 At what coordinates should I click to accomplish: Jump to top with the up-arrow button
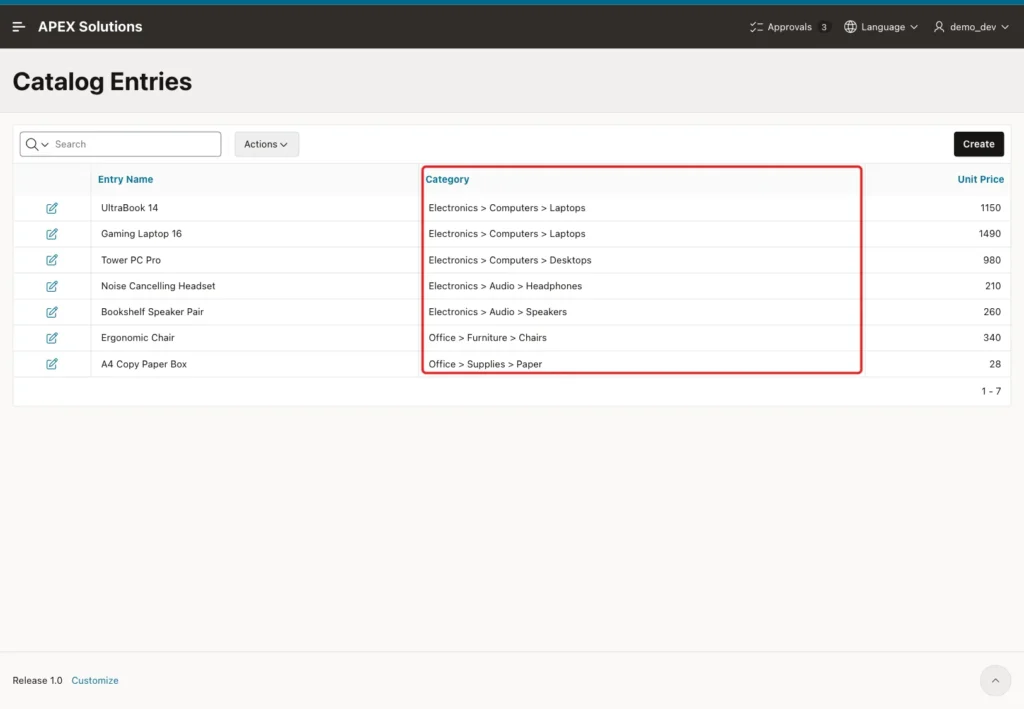pos(995,680)
